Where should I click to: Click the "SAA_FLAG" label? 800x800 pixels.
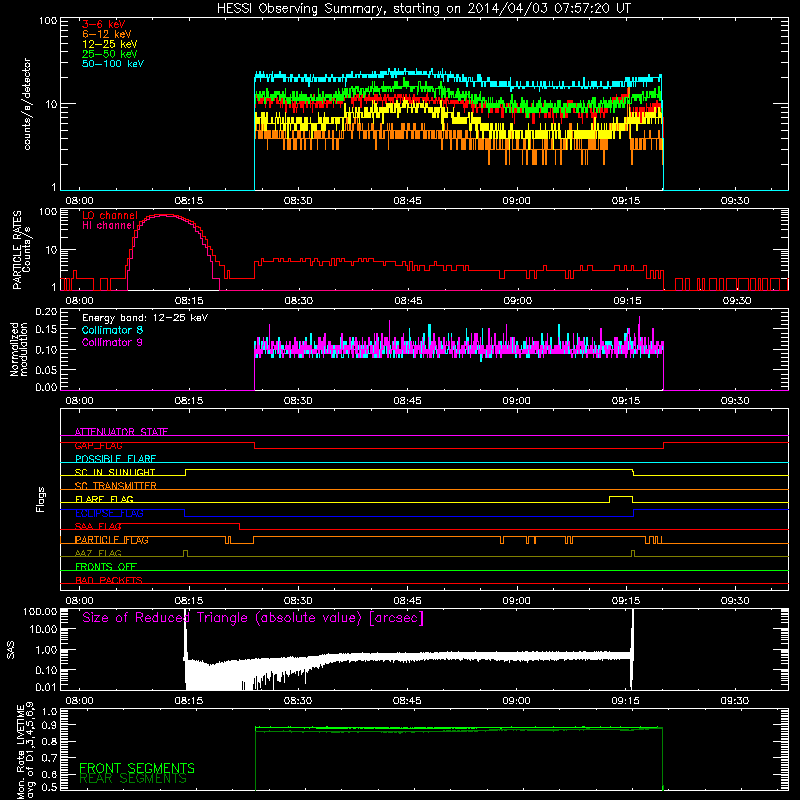(x=98, y=527)
